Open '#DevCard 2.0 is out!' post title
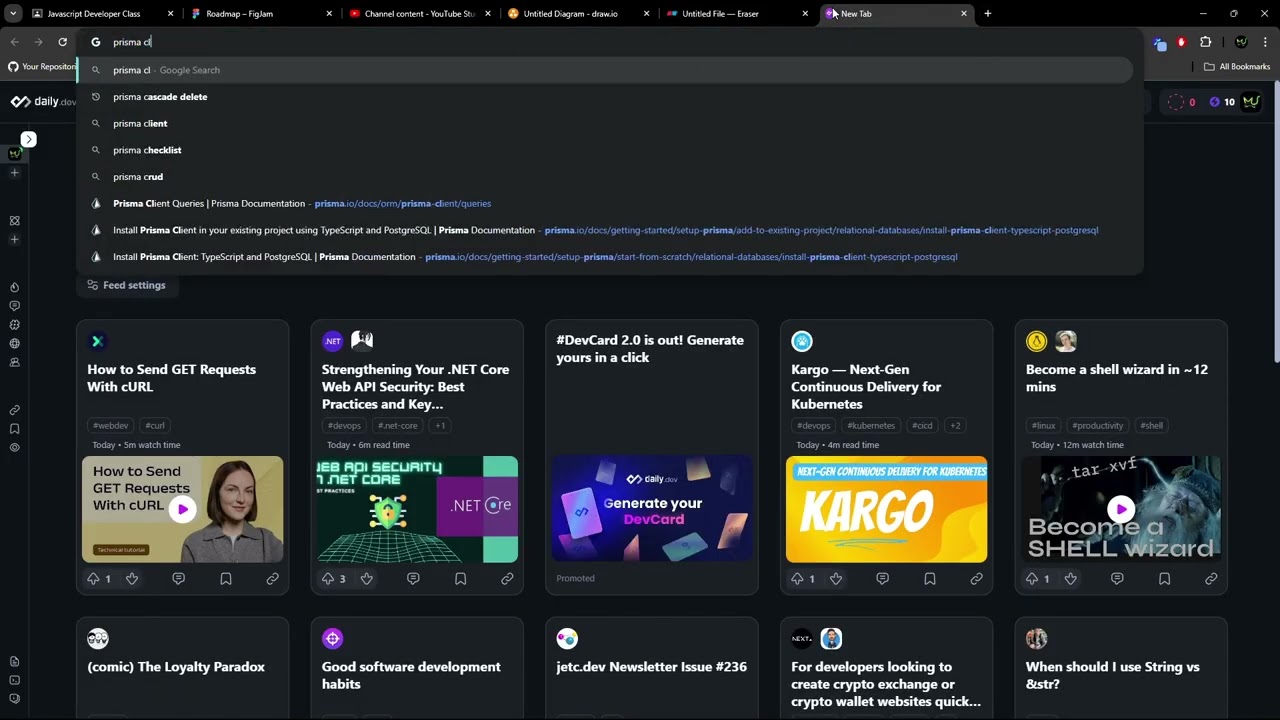The image size is (1280, 720). 650,349
